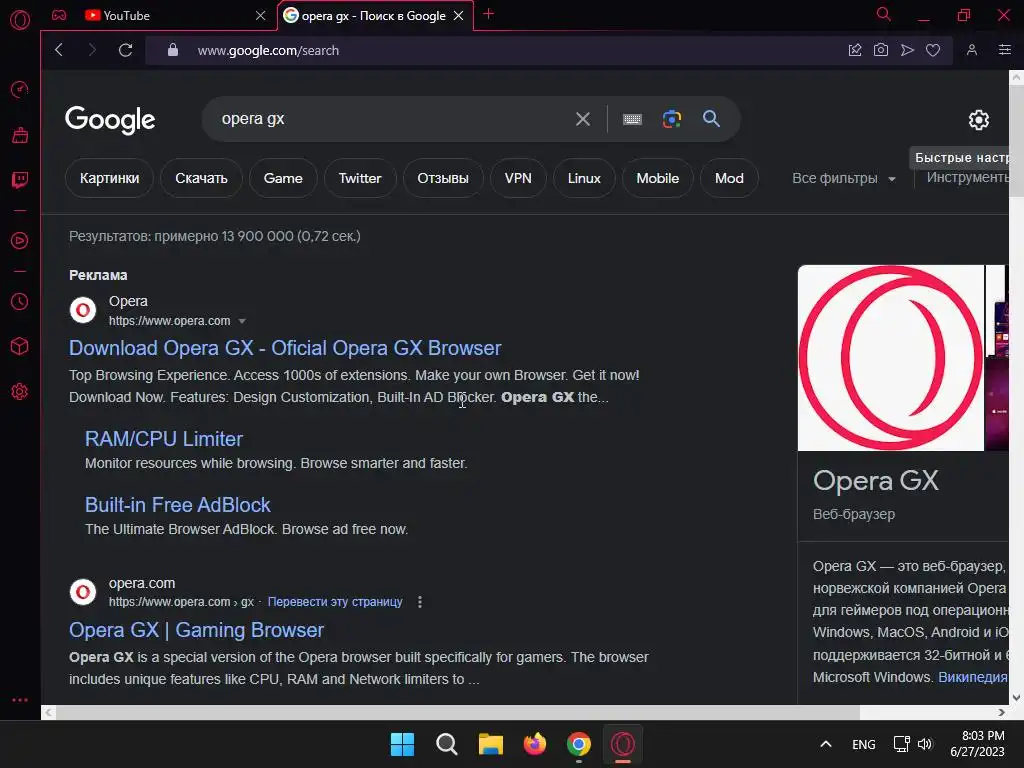
Task: Open the profile account icon
Action: (972, 50)
